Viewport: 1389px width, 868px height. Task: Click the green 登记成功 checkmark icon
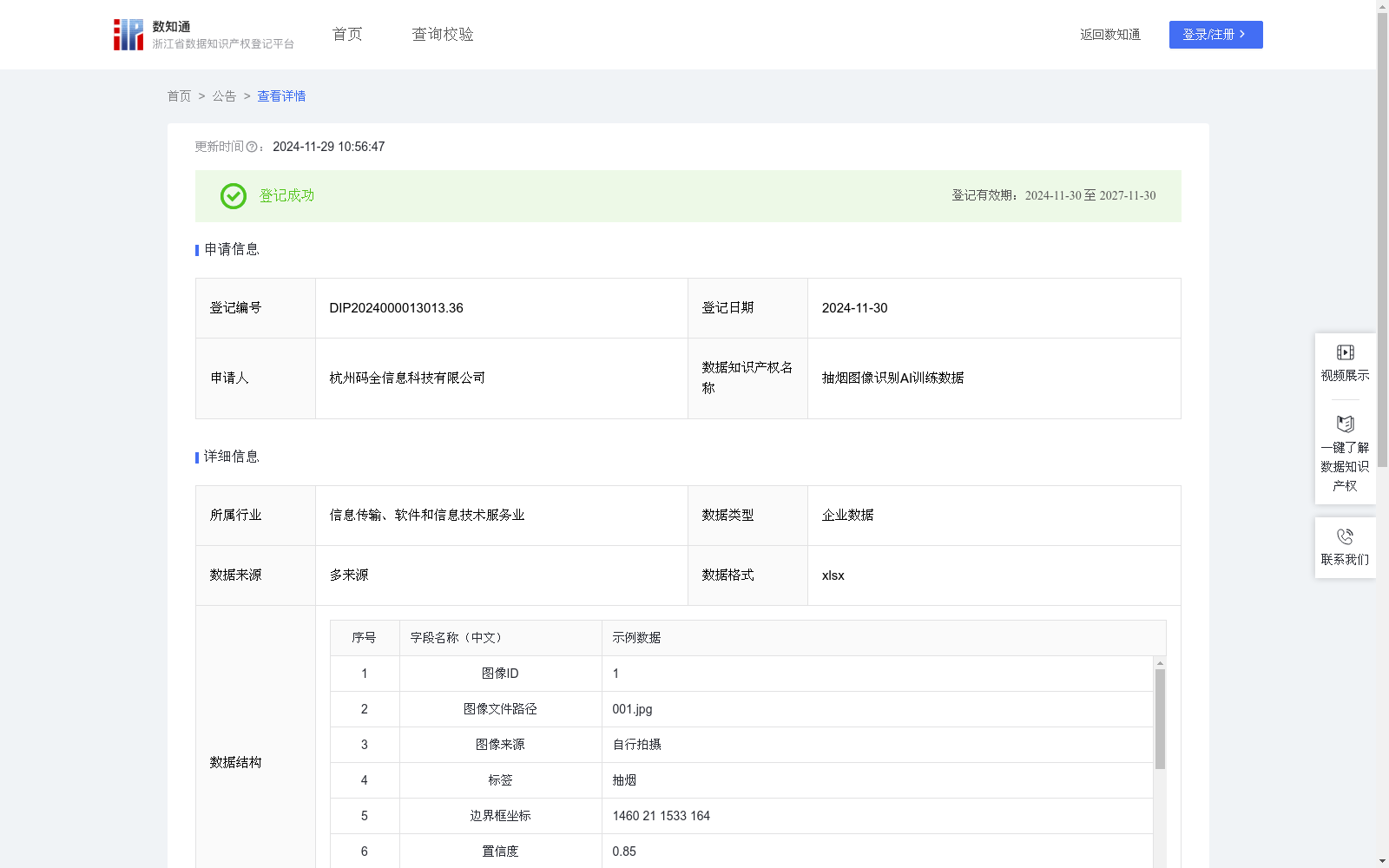click(x=232, y=196)
